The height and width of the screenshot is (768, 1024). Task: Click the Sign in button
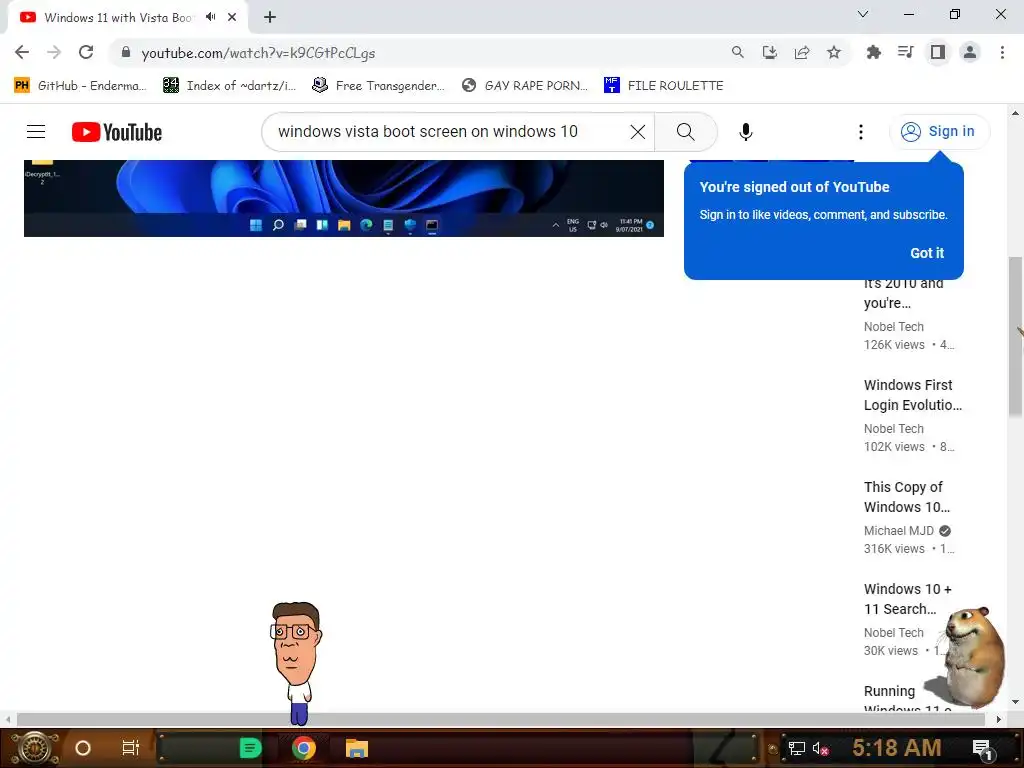[x=939, y=132]
